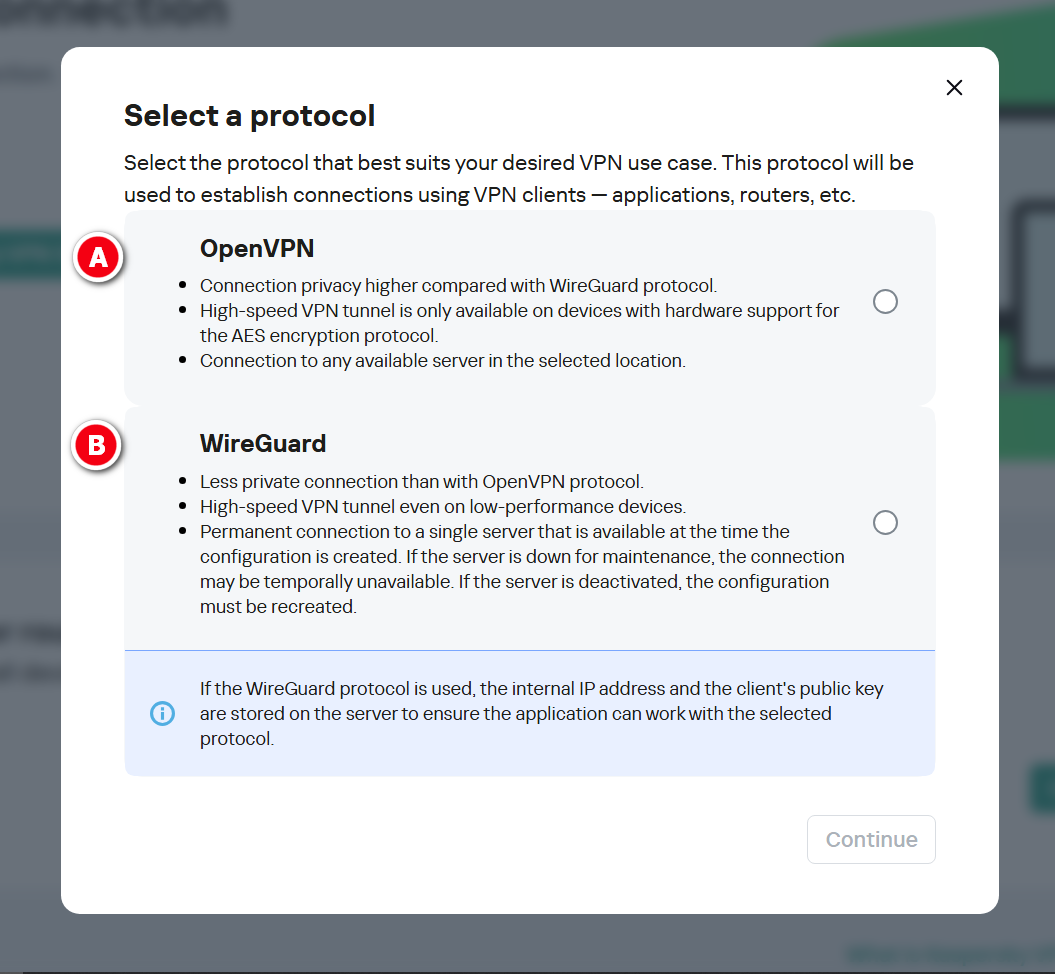Click the WireGuard internal IP address notice
1055x974 pixels.
(541, 714)
